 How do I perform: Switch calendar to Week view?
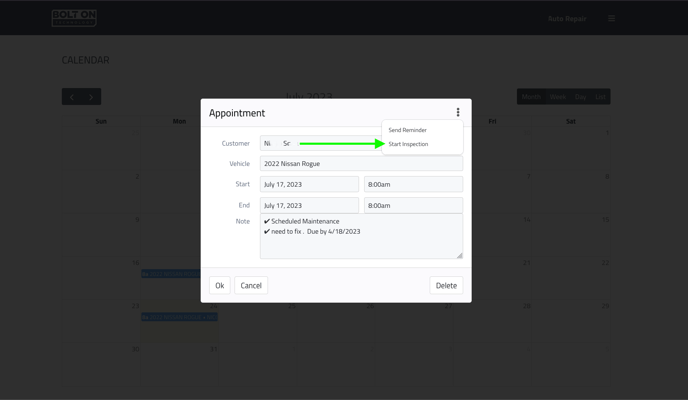pos(558,96)
